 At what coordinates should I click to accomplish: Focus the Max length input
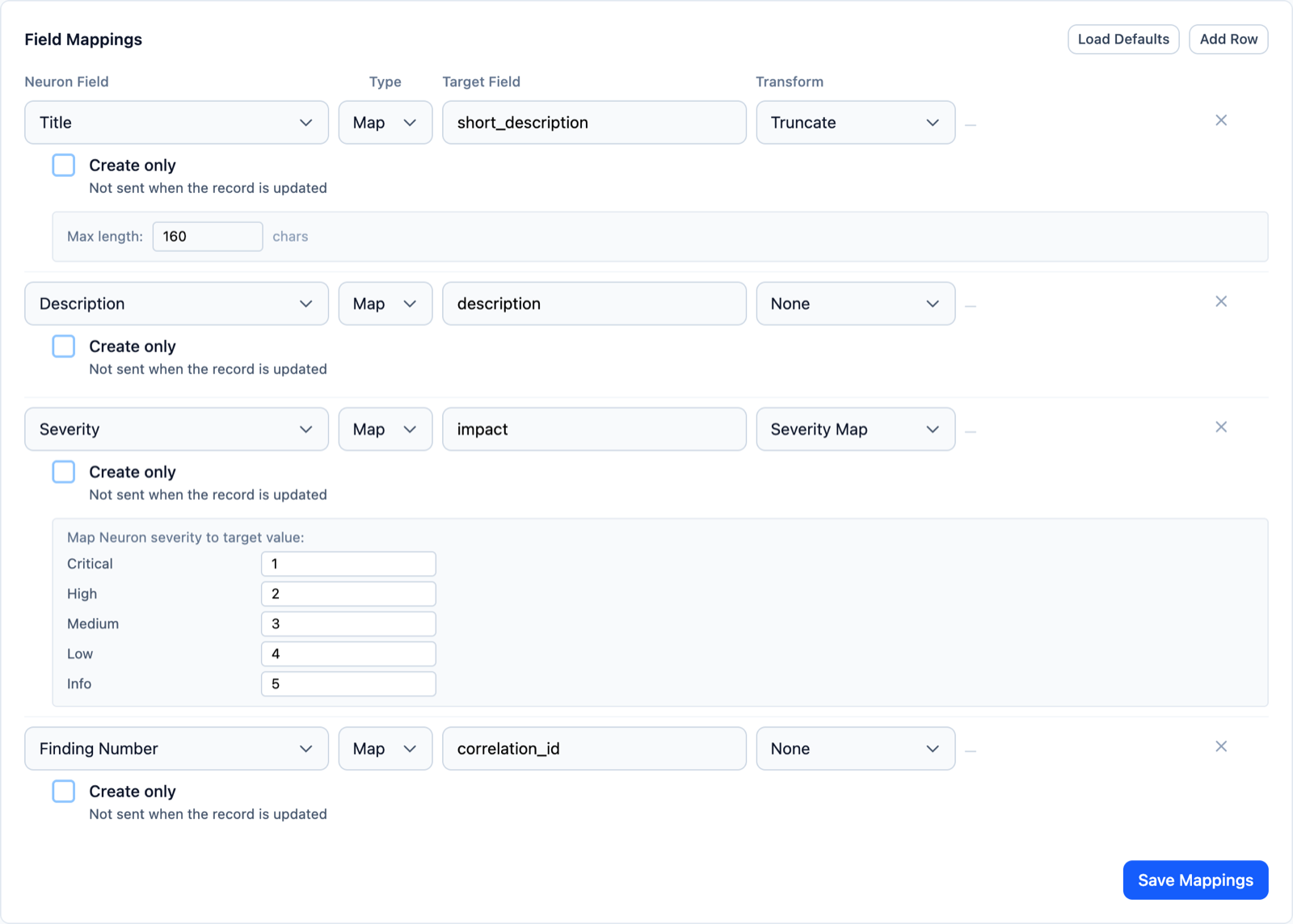click(208, 237)
